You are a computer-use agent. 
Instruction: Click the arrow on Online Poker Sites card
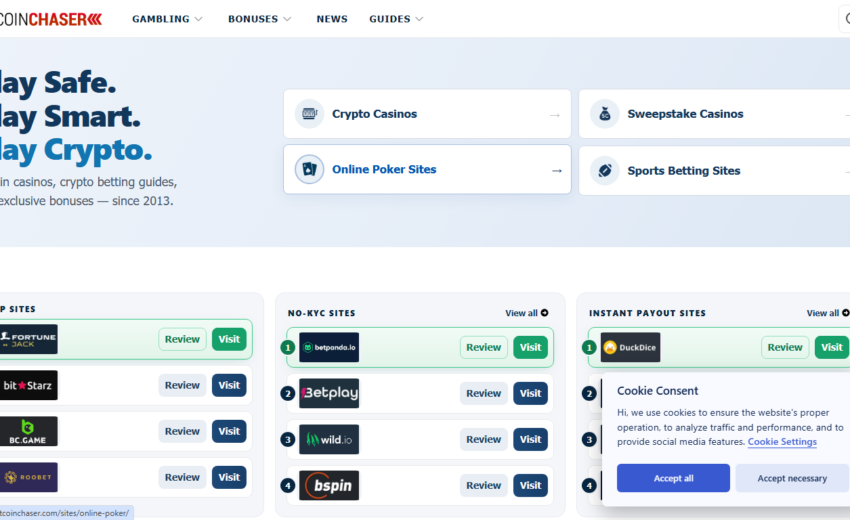pos(557,171)
